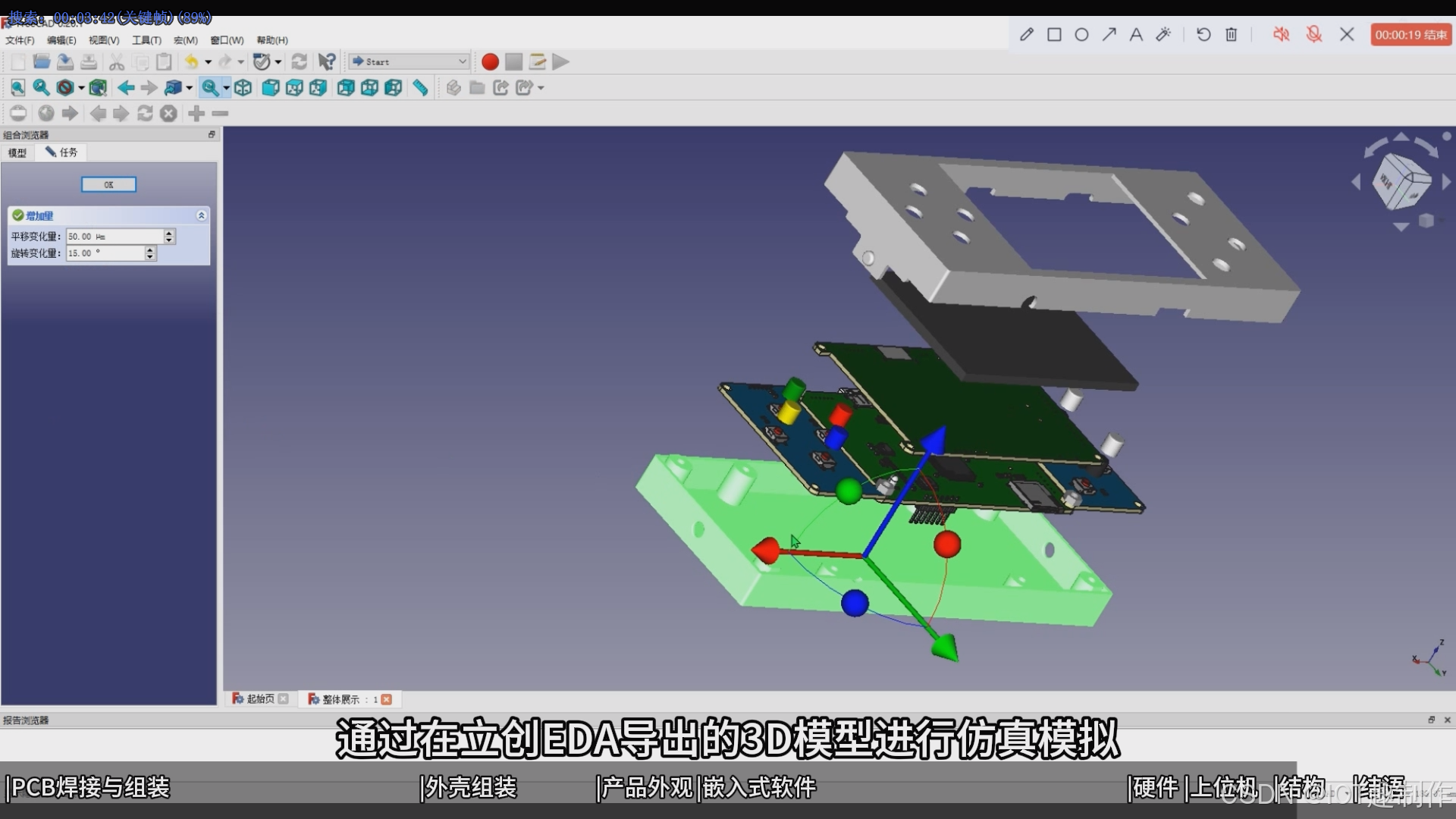Open the 视图(V) menu

tap(104, 40)
